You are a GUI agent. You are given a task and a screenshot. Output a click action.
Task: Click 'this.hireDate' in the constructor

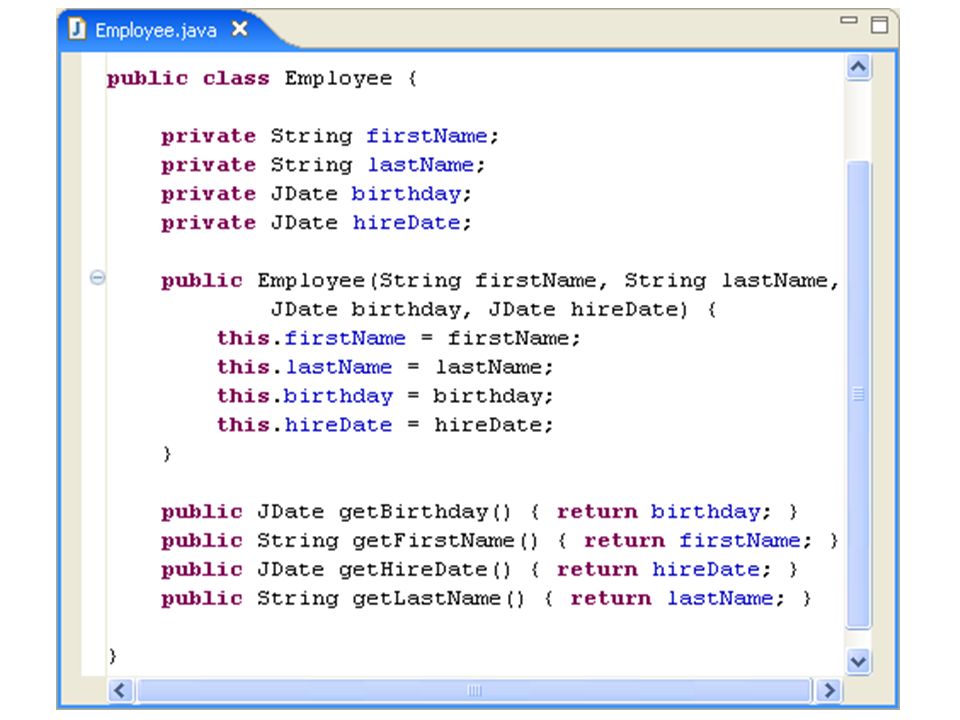304,425
